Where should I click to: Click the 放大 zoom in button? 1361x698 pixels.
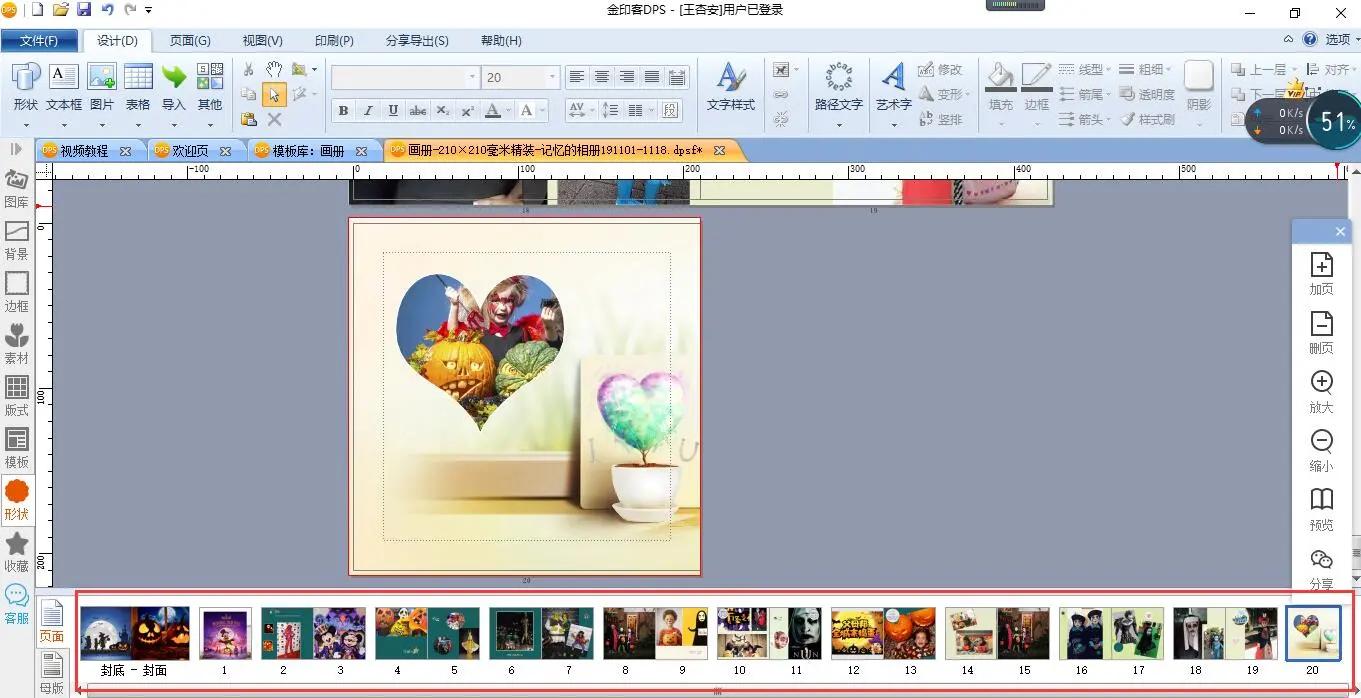coord(1321,391)
